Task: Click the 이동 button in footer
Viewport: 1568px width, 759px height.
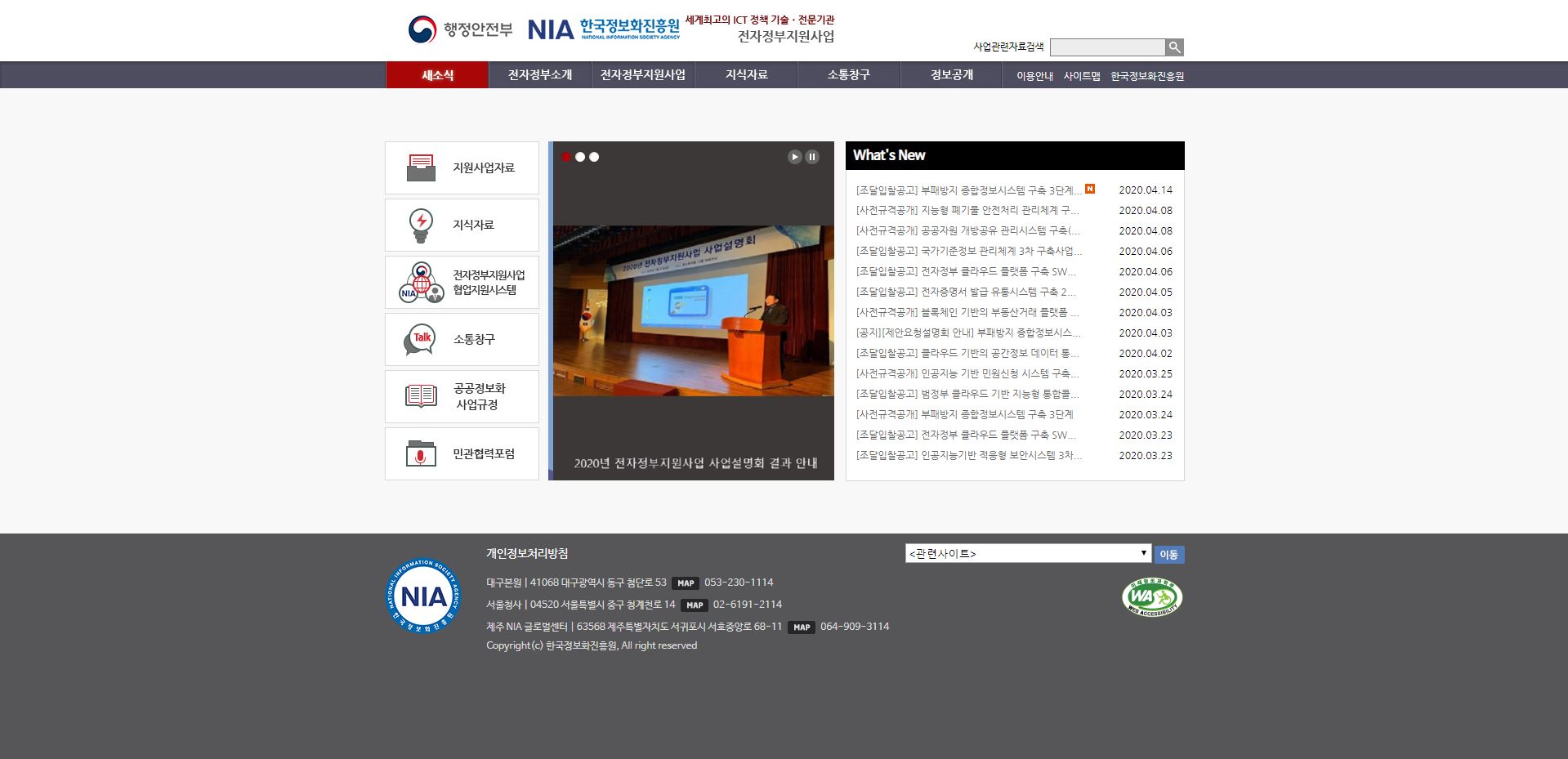Action: tap(1168, 555)
